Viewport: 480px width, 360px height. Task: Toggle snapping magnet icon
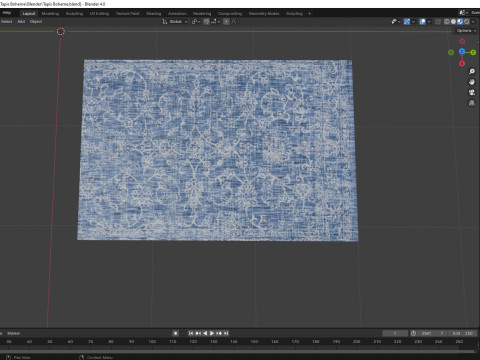coord(206,22)
